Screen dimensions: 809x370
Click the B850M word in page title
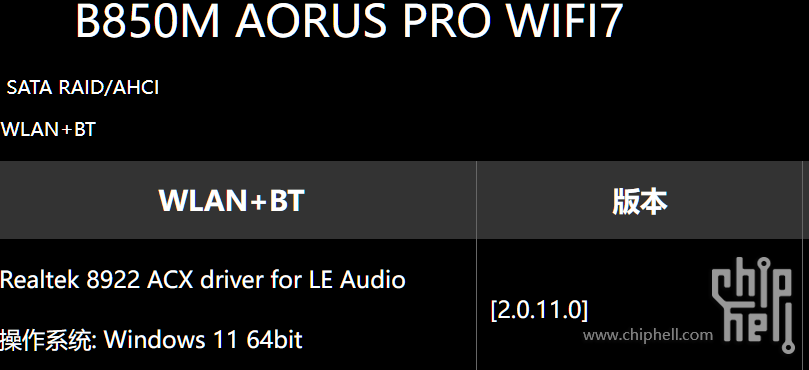(x=148, y=21)
